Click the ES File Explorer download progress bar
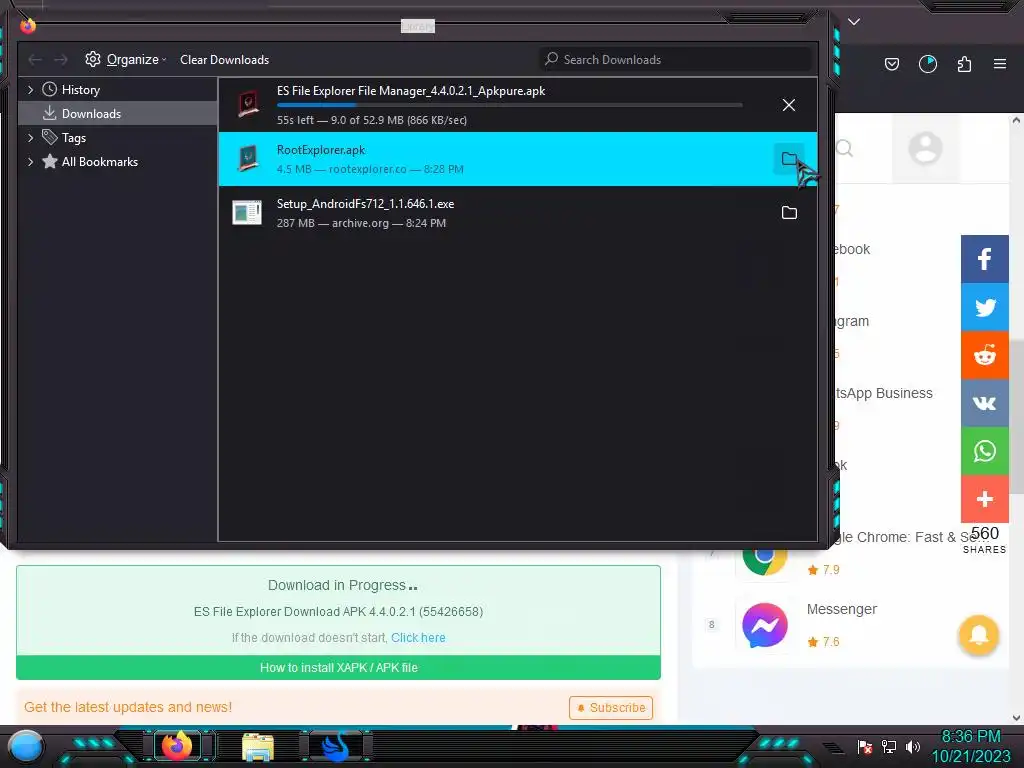 pyautogui.click(x=509, y=104)
